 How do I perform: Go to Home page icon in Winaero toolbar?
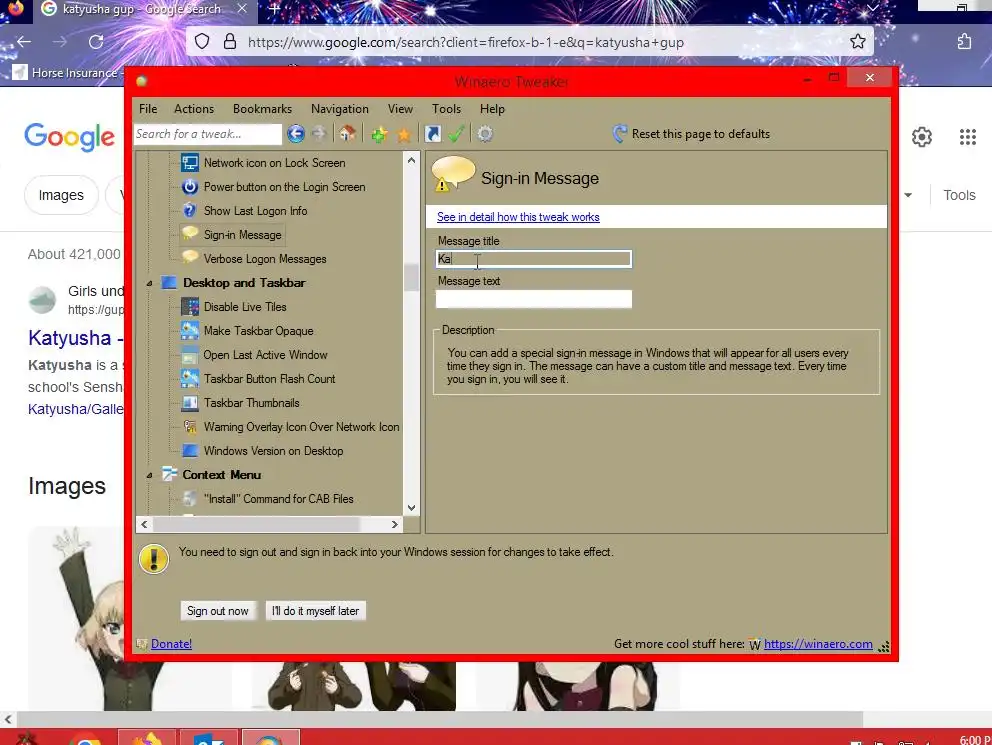click(x=347, y=134)
